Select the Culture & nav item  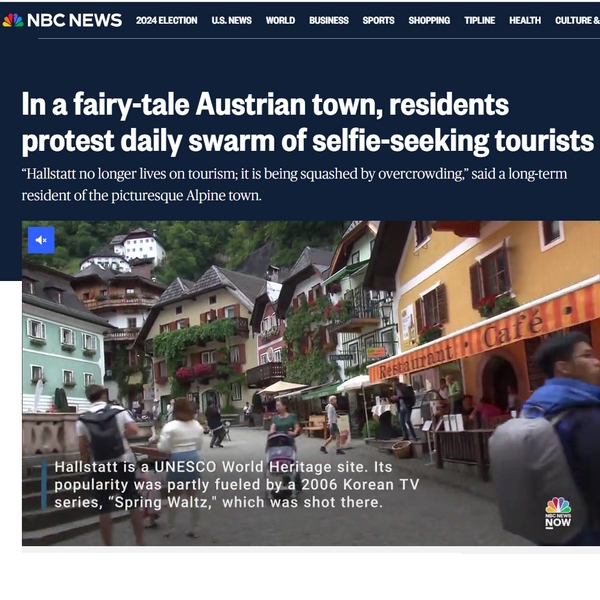tap(577, 20)
